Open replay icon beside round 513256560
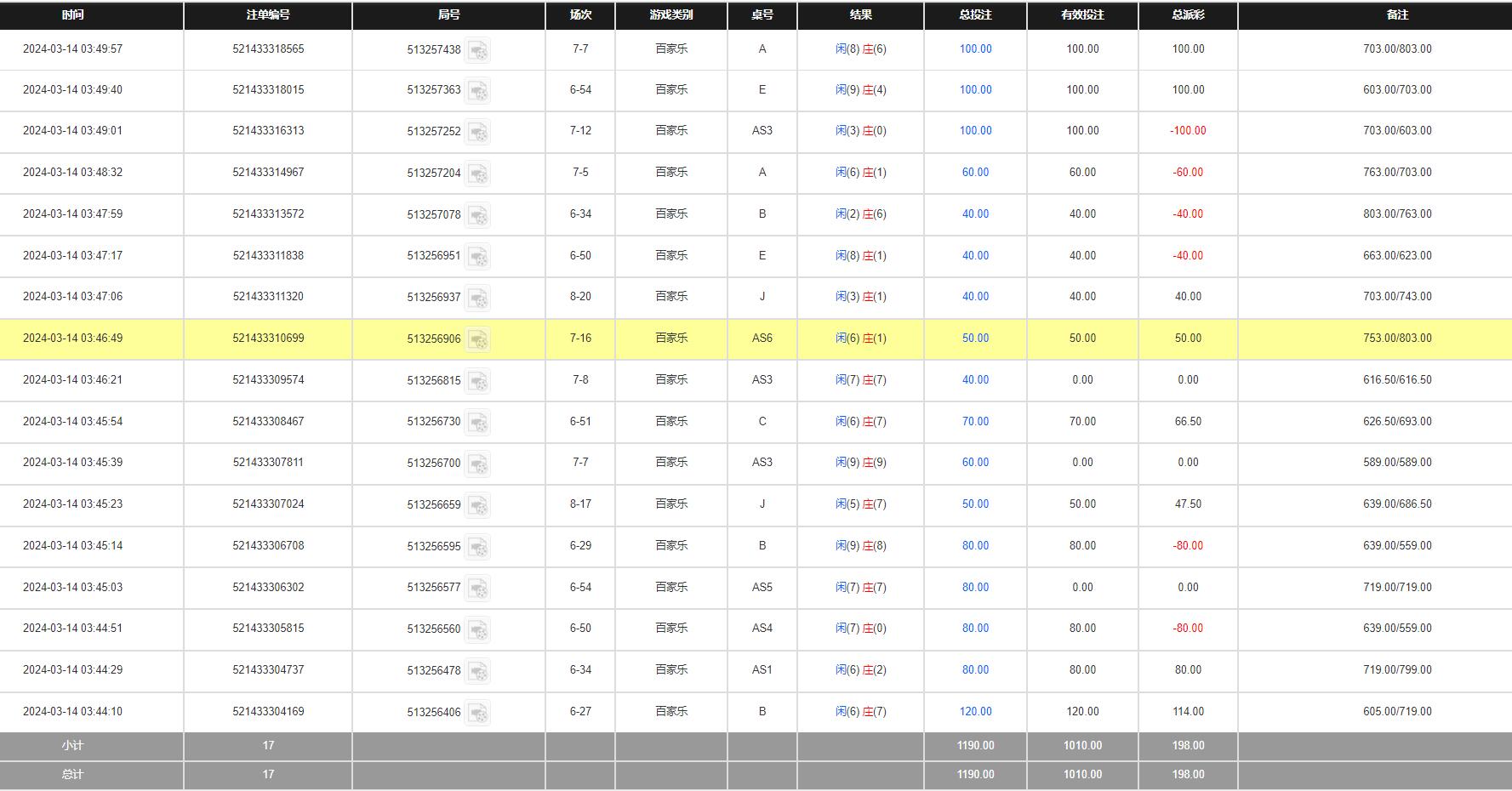This screenshot has width=1512, height=791. coord(477,630)
